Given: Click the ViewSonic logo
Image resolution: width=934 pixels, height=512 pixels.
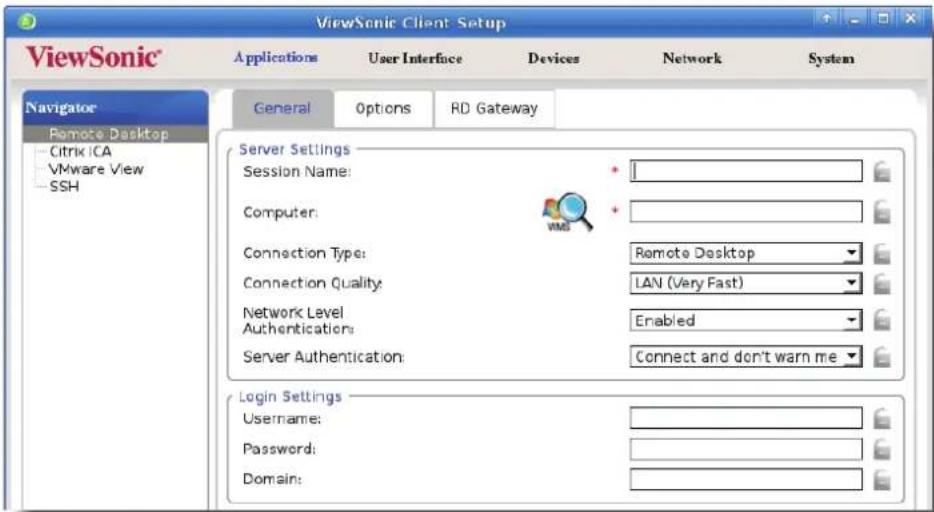Looking at the screenshot, I should pyautogui.click(x=94, y=58).
